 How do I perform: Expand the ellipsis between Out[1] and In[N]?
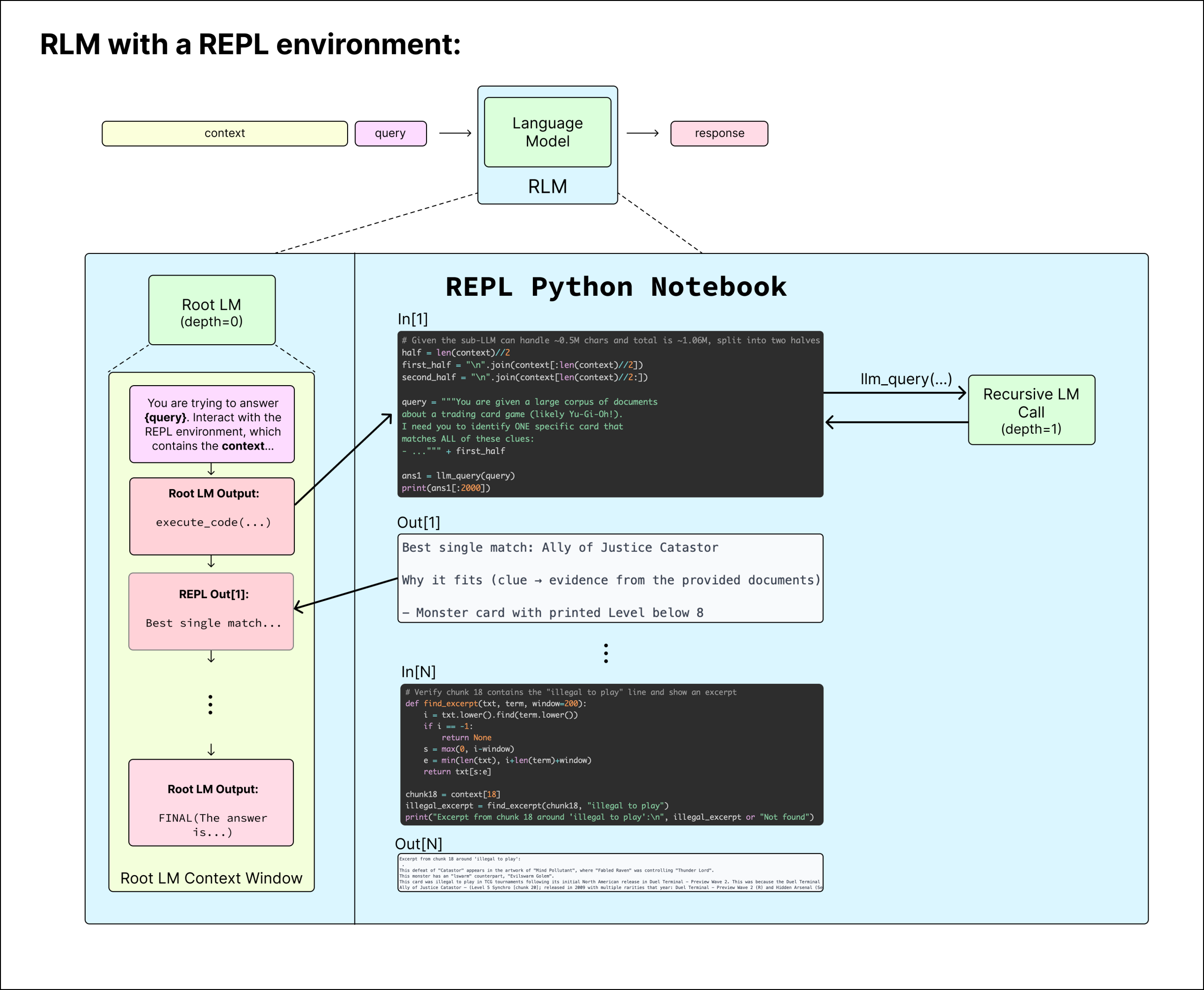pos(606,653)
